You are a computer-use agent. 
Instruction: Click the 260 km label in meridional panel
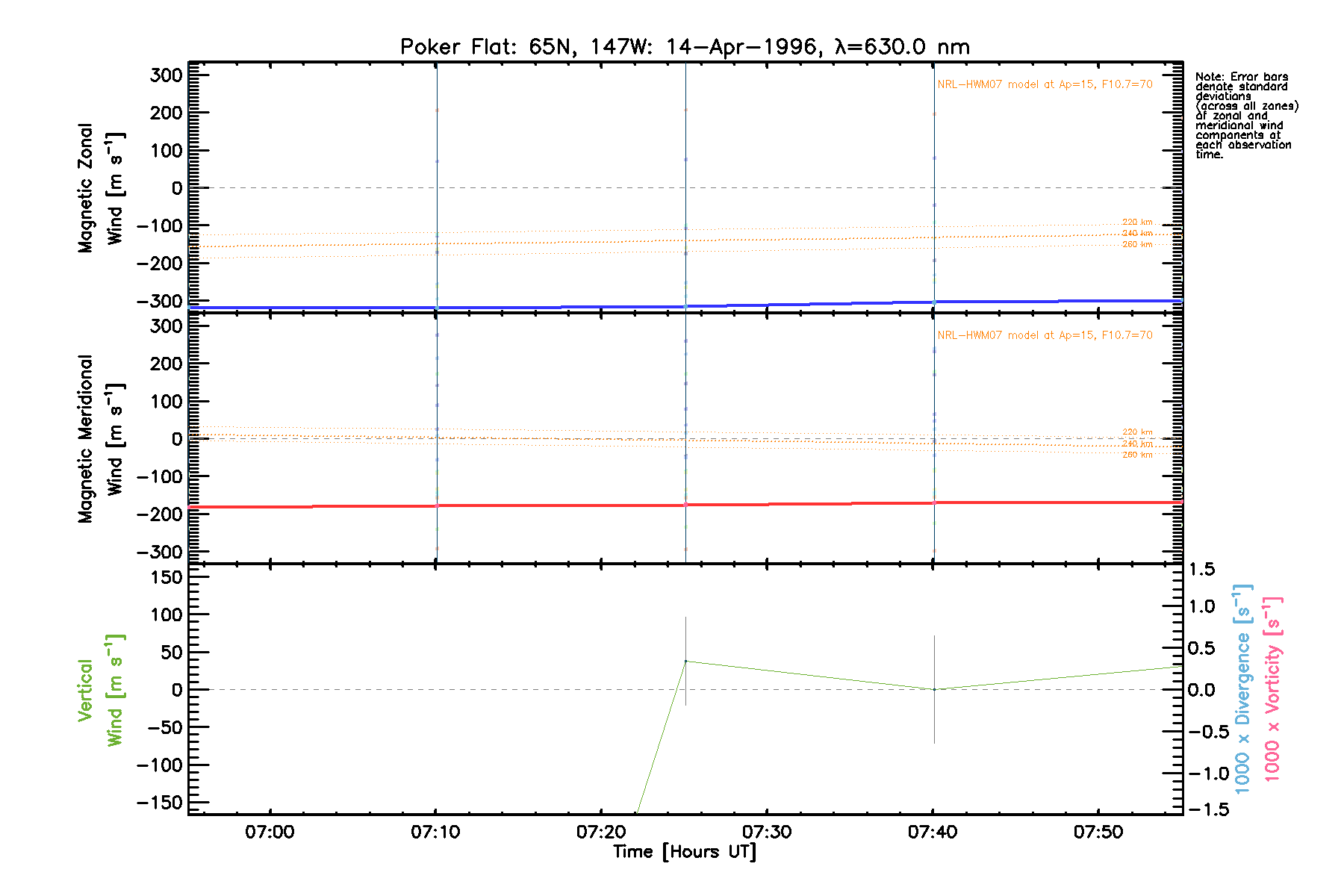click(x=1137, y=455)
